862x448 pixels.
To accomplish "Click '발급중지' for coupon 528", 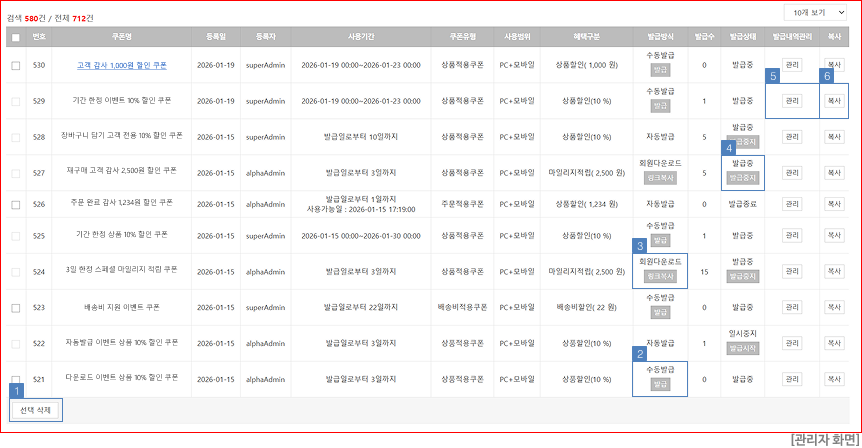I will pos(742,141).
